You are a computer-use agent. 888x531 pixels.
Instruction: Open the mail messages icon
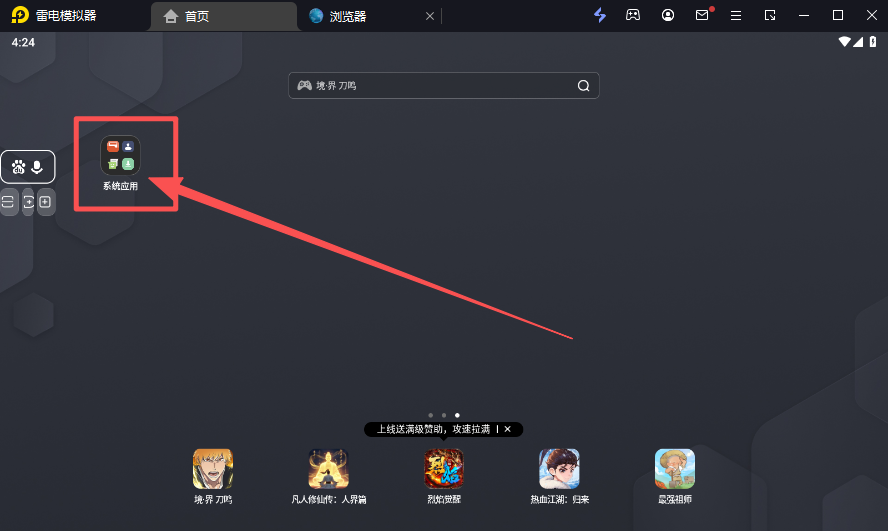(x=702, y=15)
